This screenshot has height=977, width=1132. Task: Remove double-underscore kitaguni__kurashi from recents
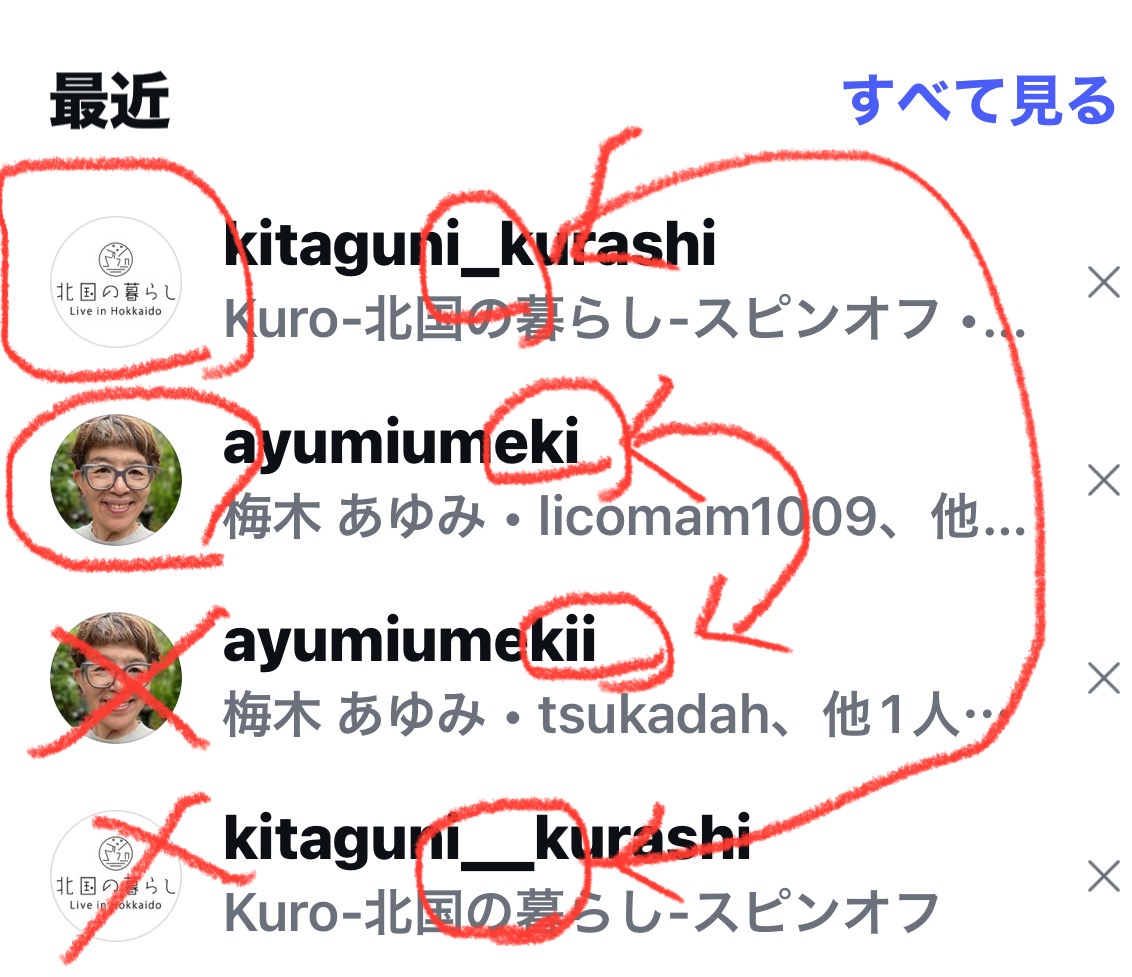click(x=1103, y=877)
